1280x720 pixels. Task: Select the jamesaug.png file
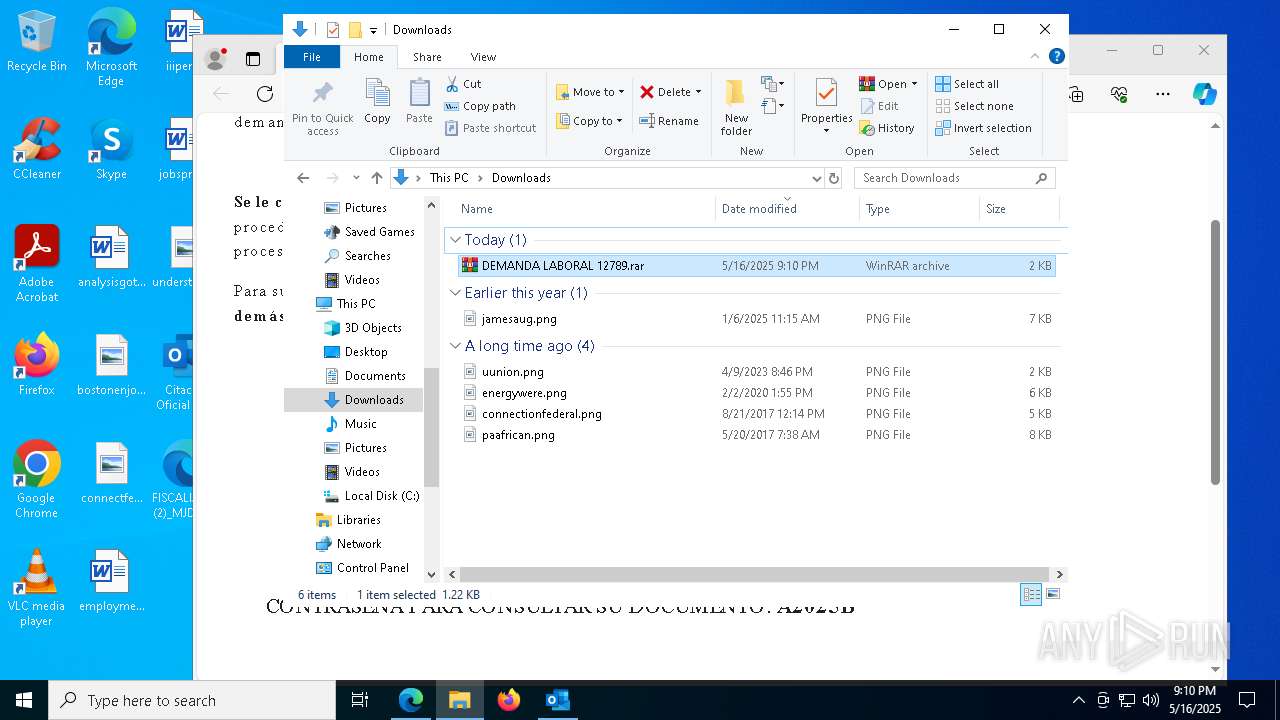coord(755,319)
